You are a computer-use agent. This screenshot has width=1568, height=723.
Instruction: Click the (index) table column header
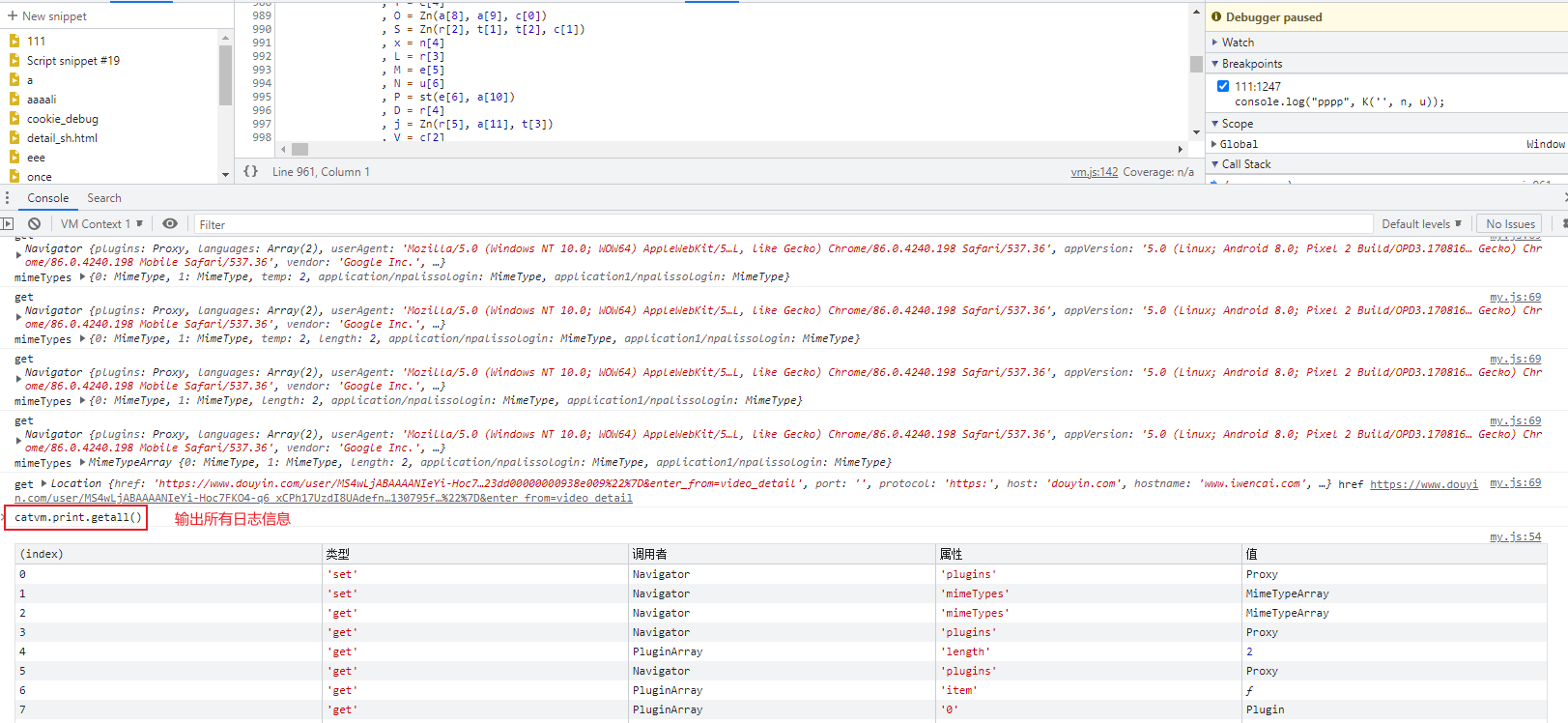click(168, 554)
